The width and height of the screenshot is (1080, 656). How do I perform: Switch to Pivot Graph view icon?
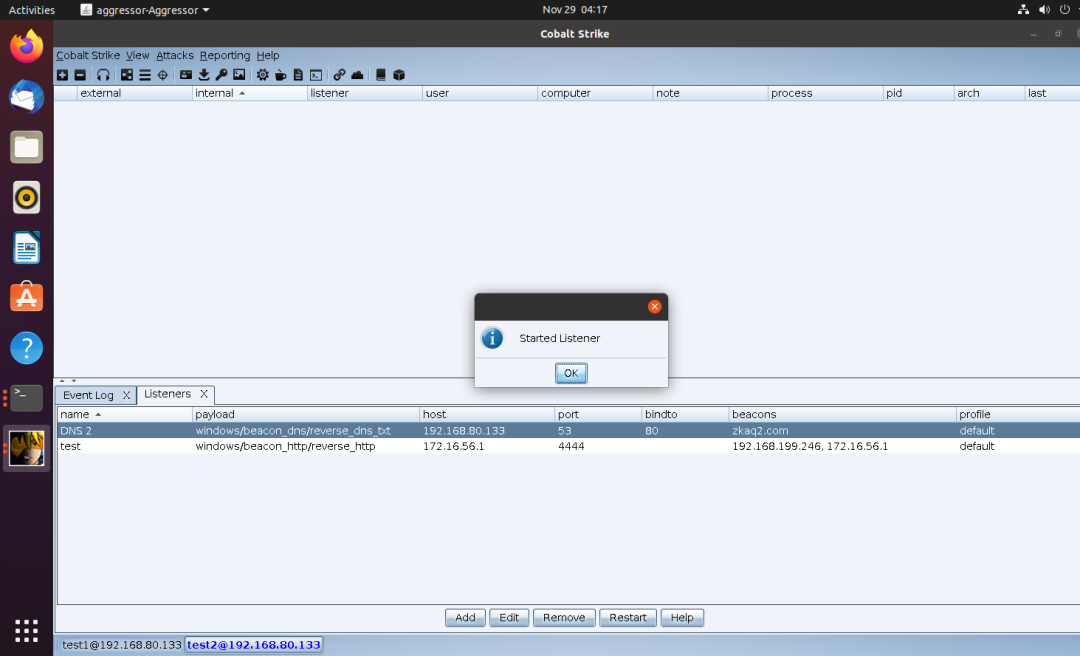coord(127,75)
